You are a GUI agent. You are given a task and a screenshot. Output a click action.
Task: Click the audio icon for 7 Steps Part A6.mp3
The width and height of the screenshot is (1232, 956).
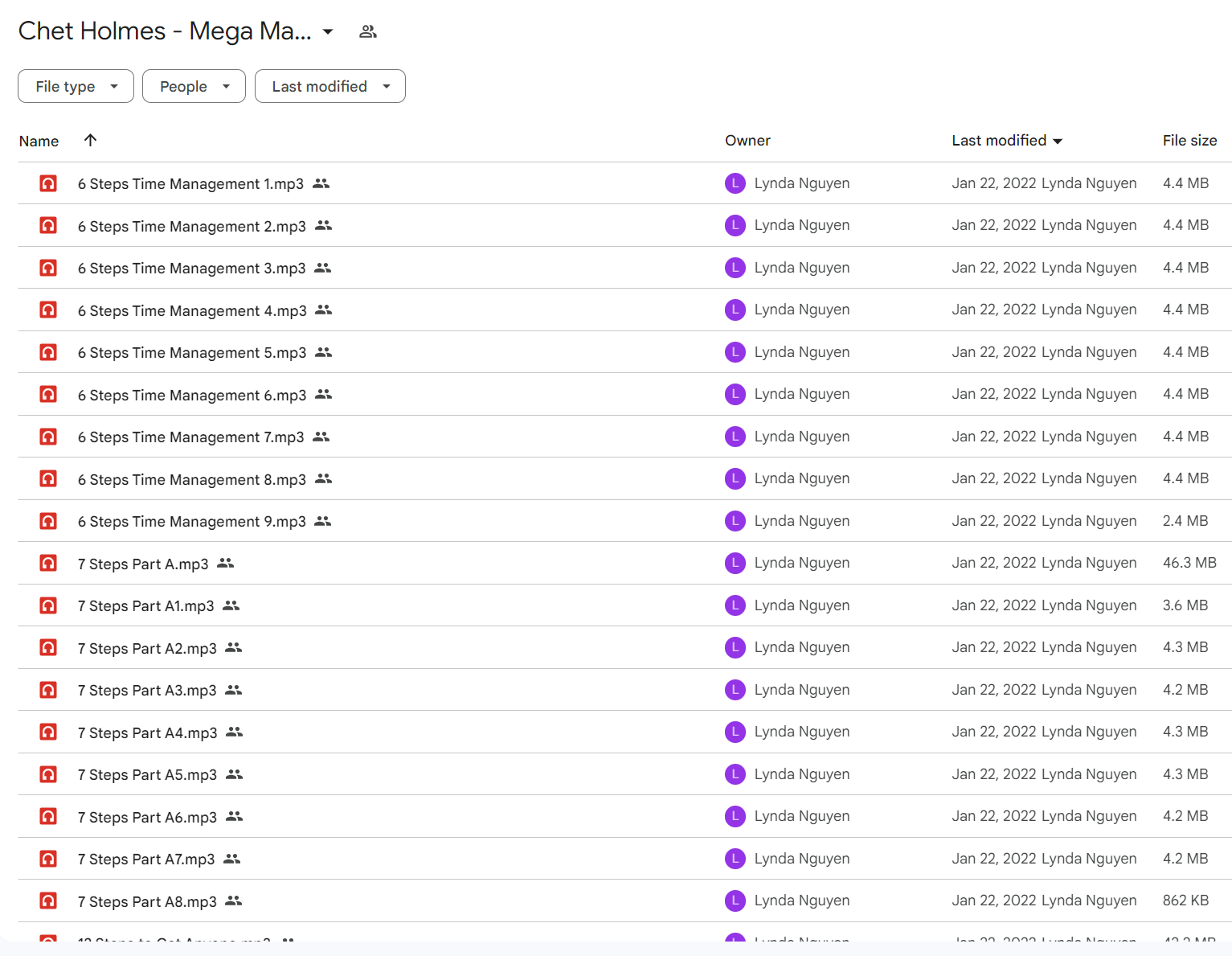pos(48,816)
